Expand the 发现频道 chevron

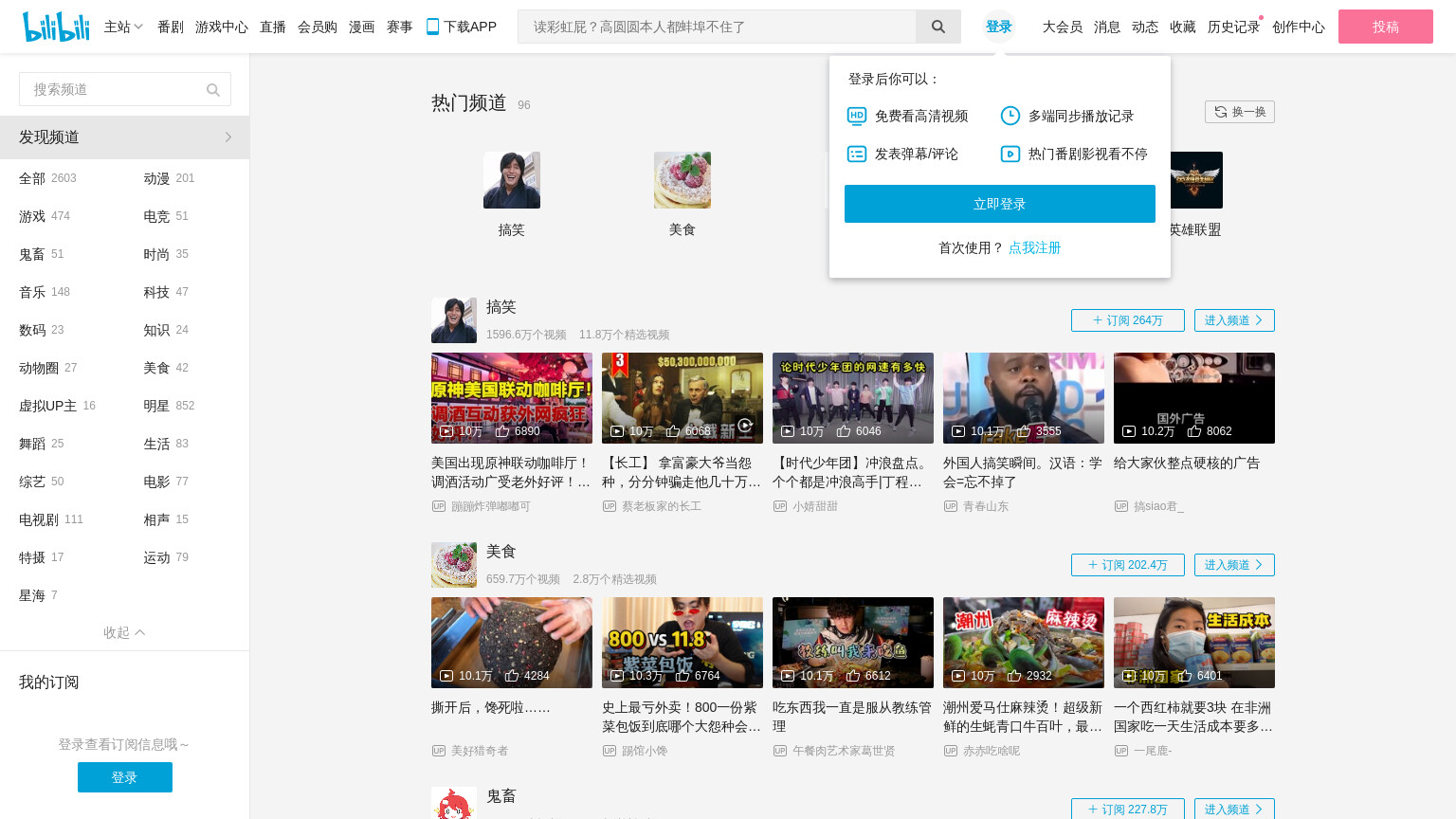[x=228, y=137]
